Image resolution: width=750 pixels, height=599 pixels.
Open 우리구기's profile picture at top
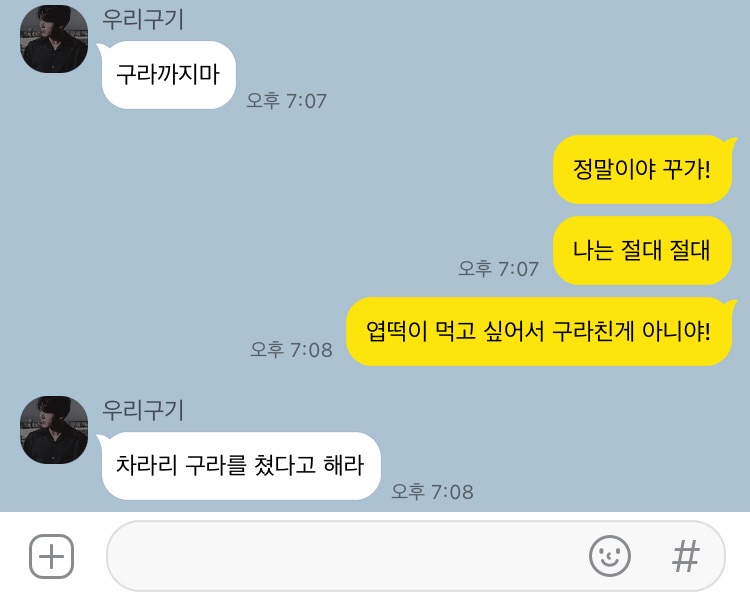pyautogui.click(x=54, y=39)
